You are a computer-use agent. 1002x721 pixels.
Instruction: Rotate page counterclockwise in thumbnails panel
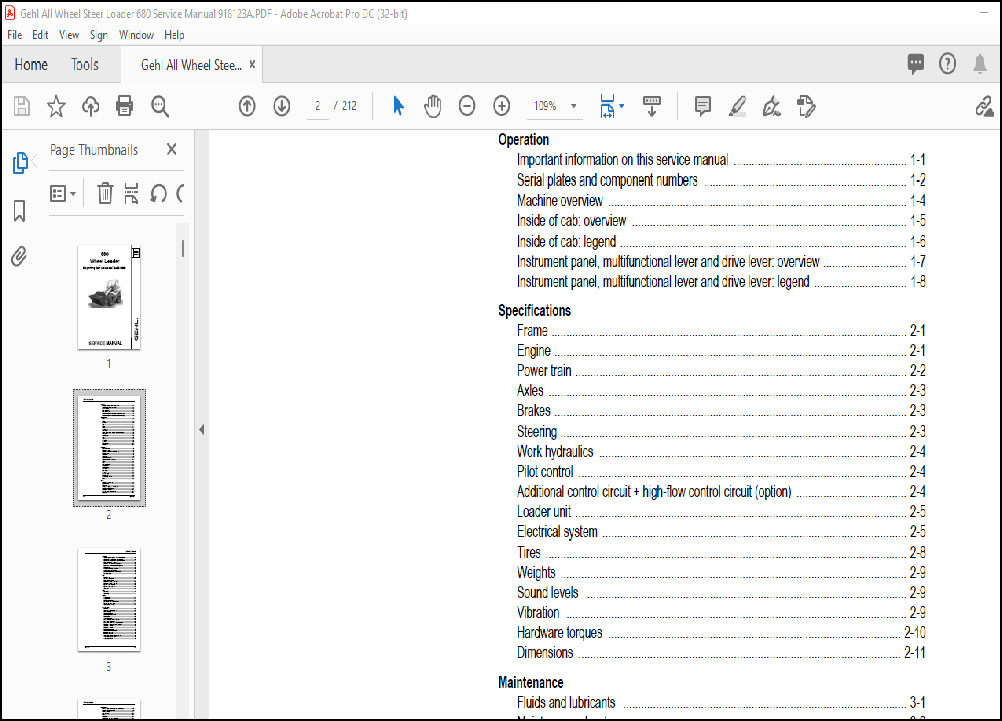pyautogui.click(x=158, y=193)
